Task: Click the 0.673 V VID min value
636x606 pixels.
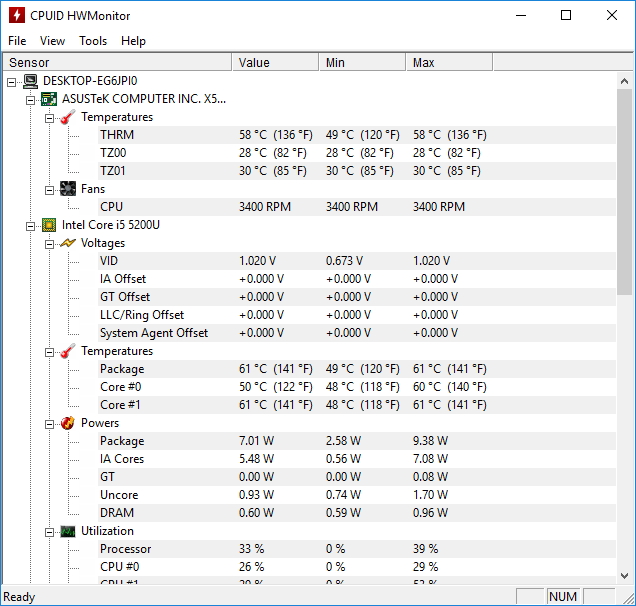Action: tap(344, 261)
